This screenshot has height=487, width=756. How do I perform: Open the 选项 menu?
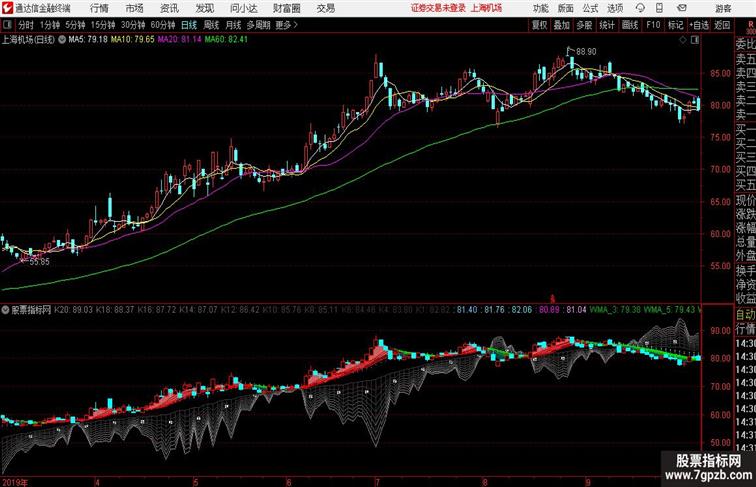tap(615, 8)
